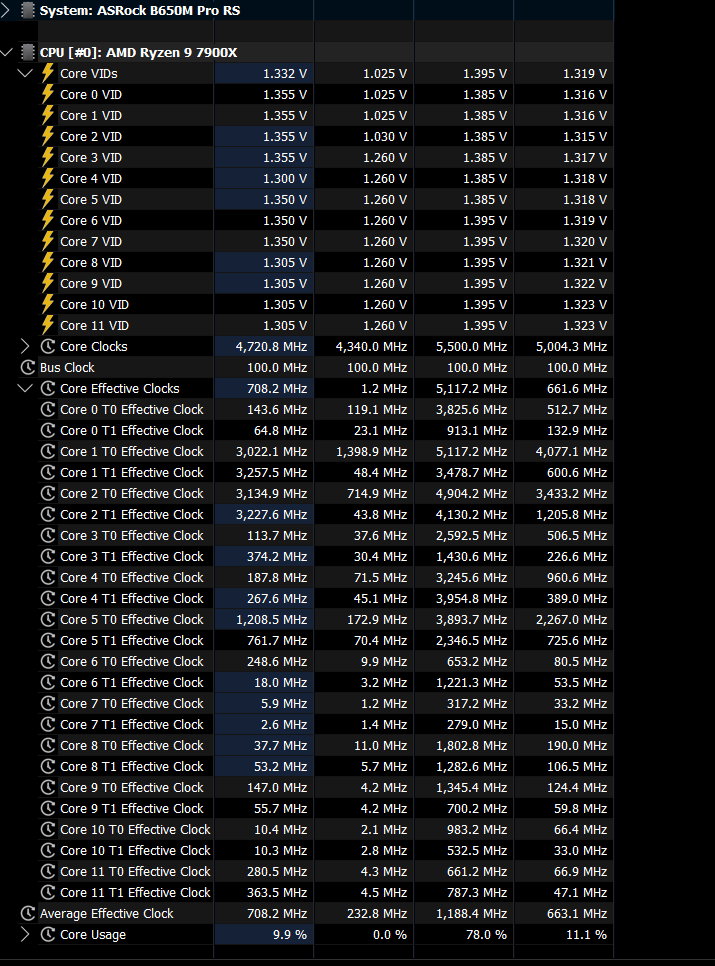This screenshot has width=715, height=966.
Task: Select Core 2 T0 Effective Clock label
Action: (132, 493)
